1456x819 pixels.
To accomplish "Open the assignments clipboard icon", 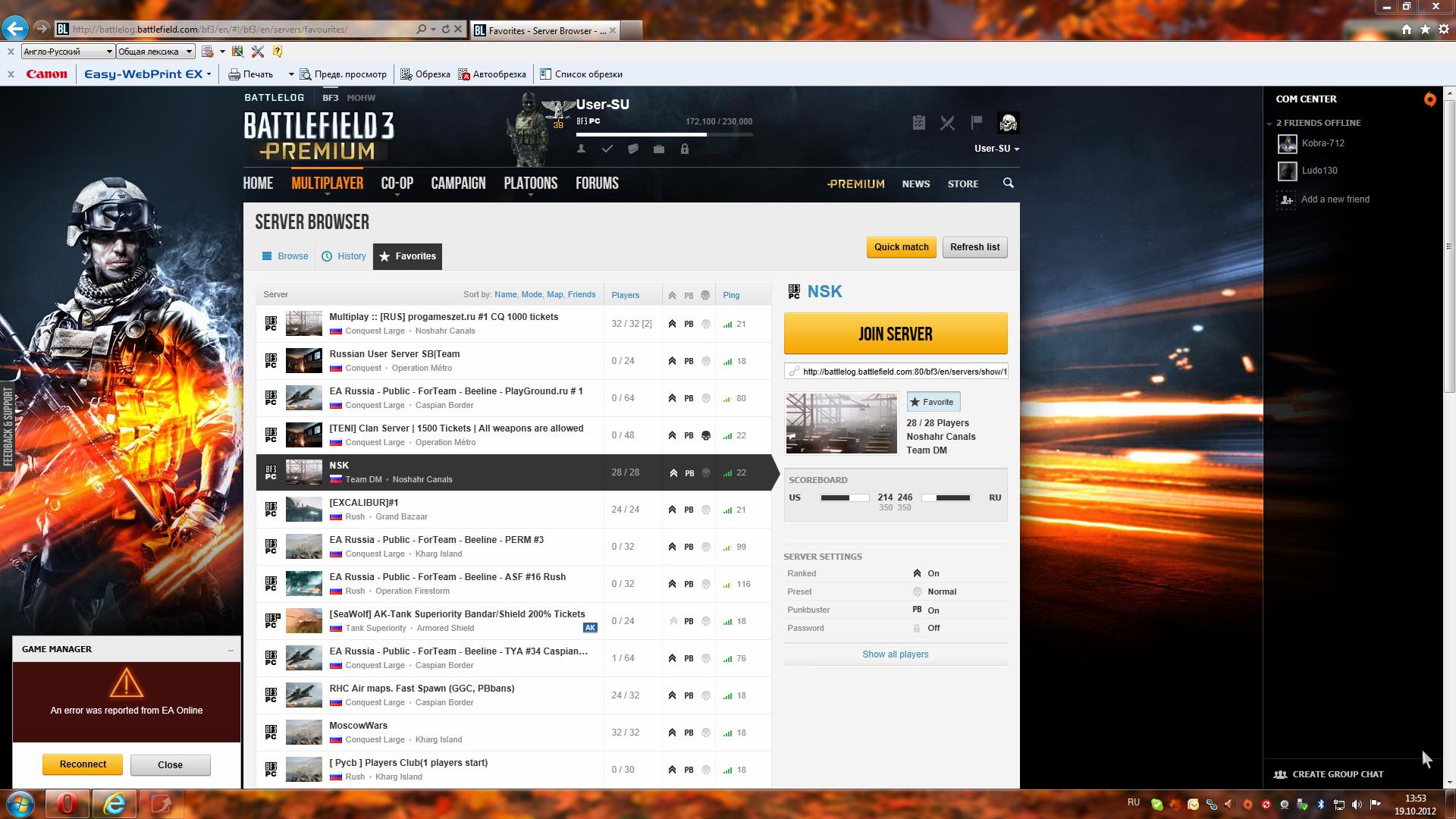I will (918, 123).
